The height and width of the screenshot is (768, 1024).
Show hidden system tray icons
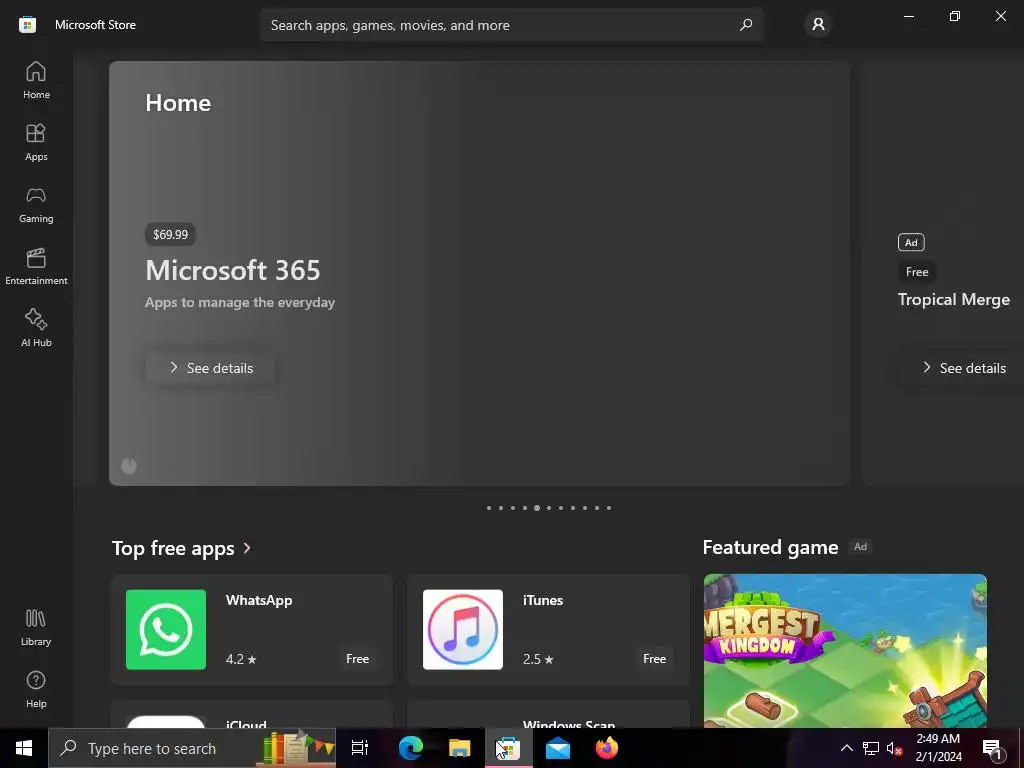click(x=846, y=748)
